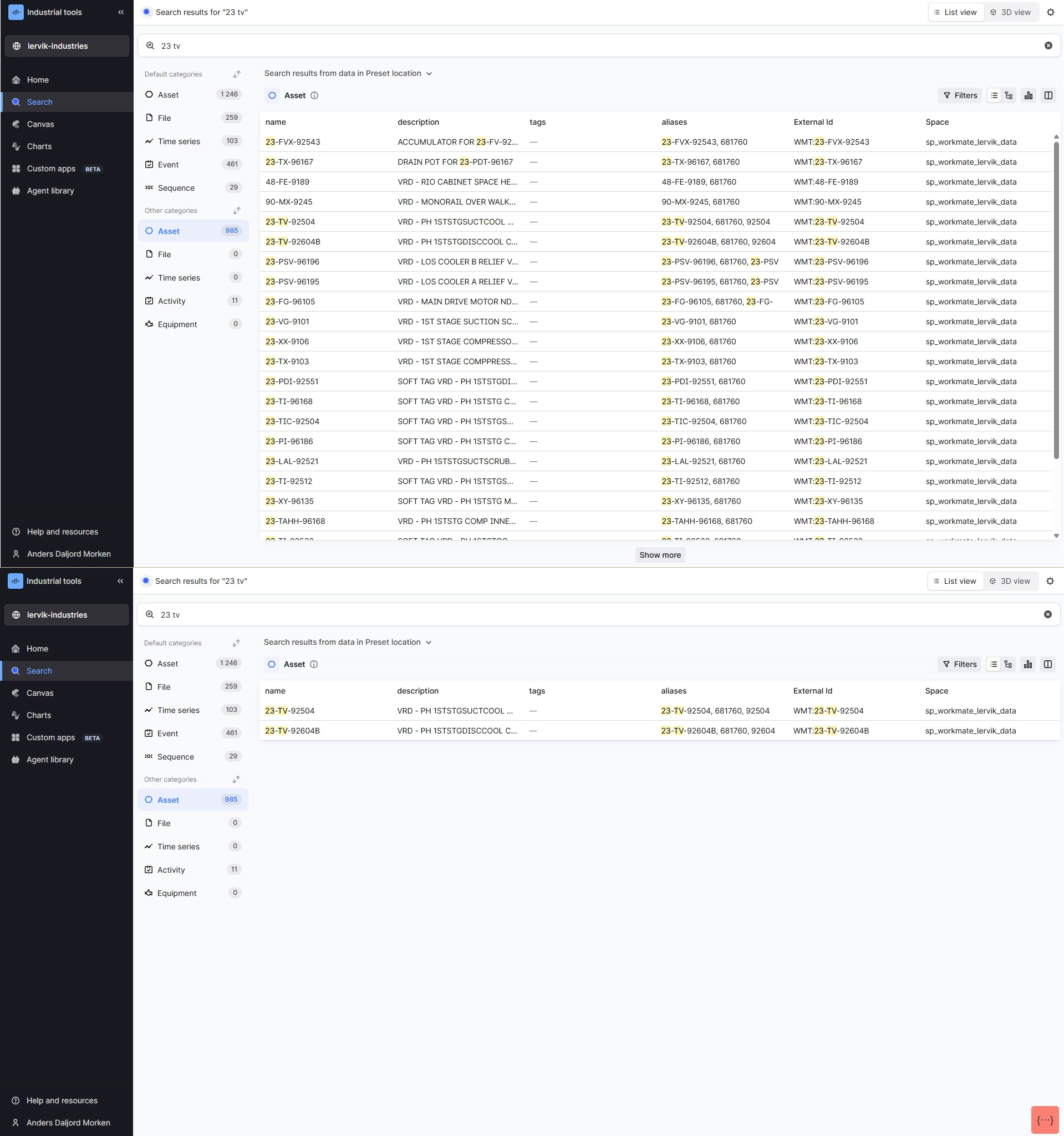Viewport: 1064px width, 1136px height.
Task: Open Canvas in upper screenshot sidebar
Action: (x=67, y=125)
